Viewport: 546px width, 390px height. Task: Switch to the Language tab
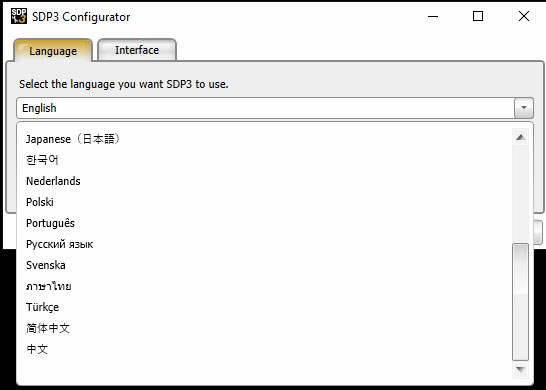[x=53, y=51]
